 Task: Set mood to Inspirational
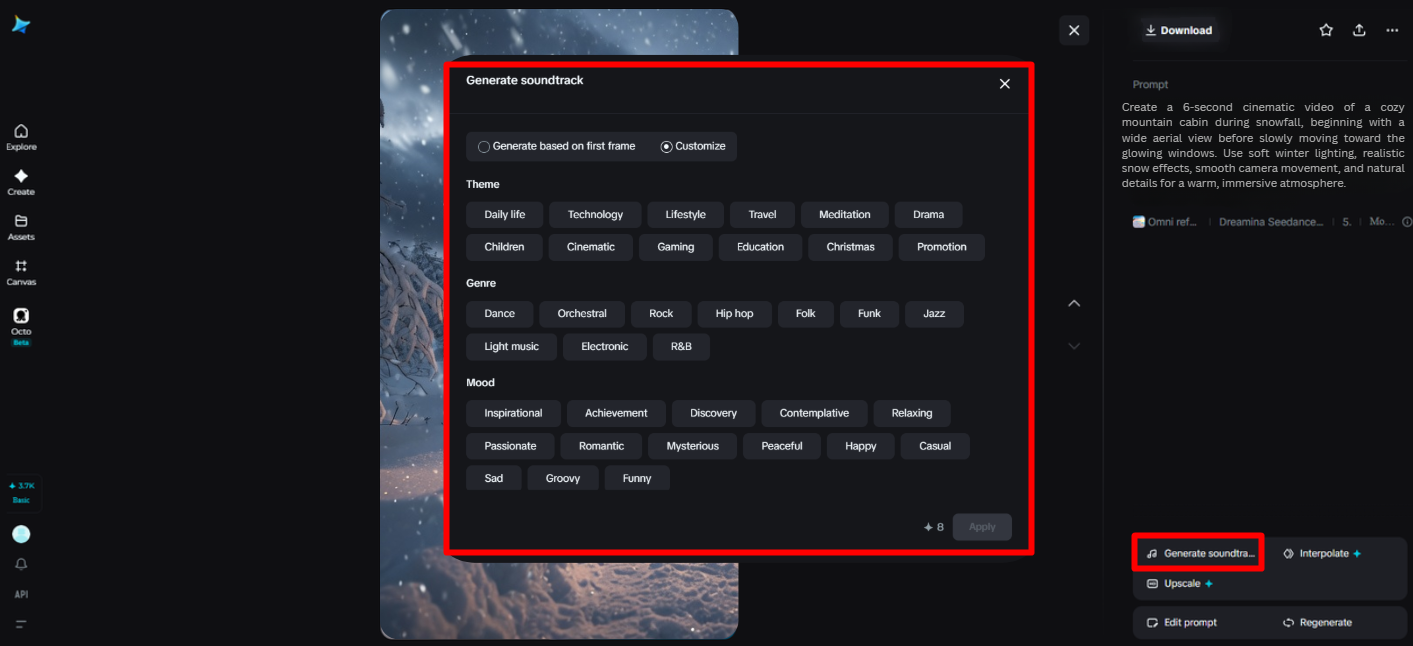[x=513, y=413]
